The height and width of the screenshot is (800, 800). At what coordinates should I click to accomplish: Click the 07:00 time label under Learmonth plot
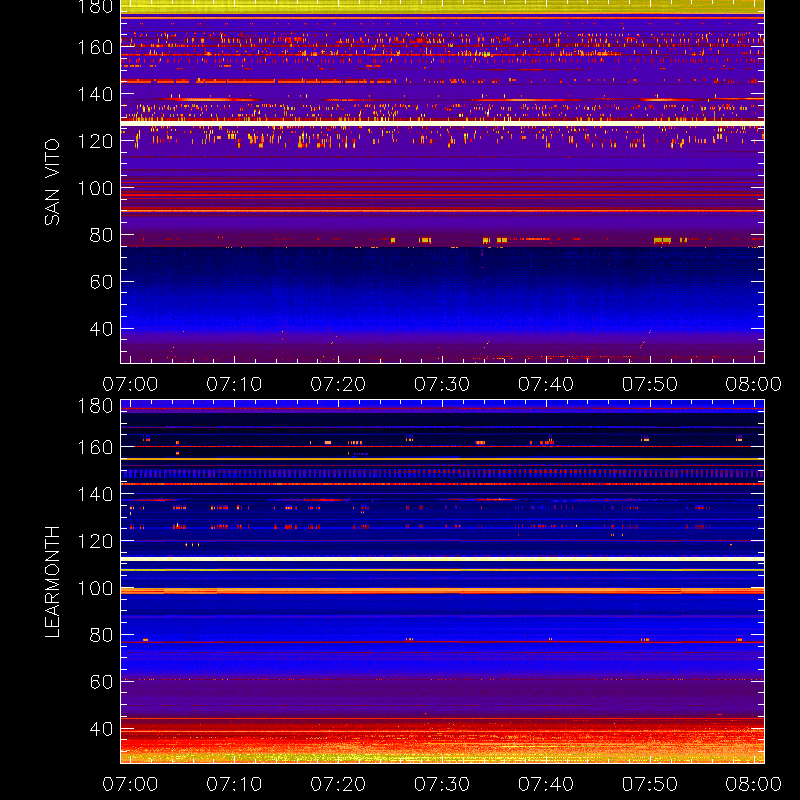pos(130,784)
